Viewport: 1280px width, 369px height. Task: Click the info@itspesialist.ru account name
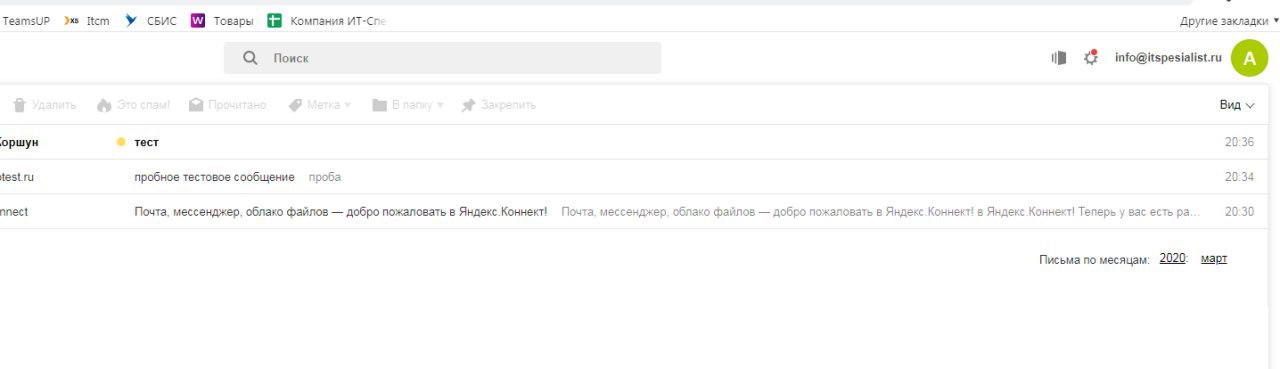pos(1168,58)
